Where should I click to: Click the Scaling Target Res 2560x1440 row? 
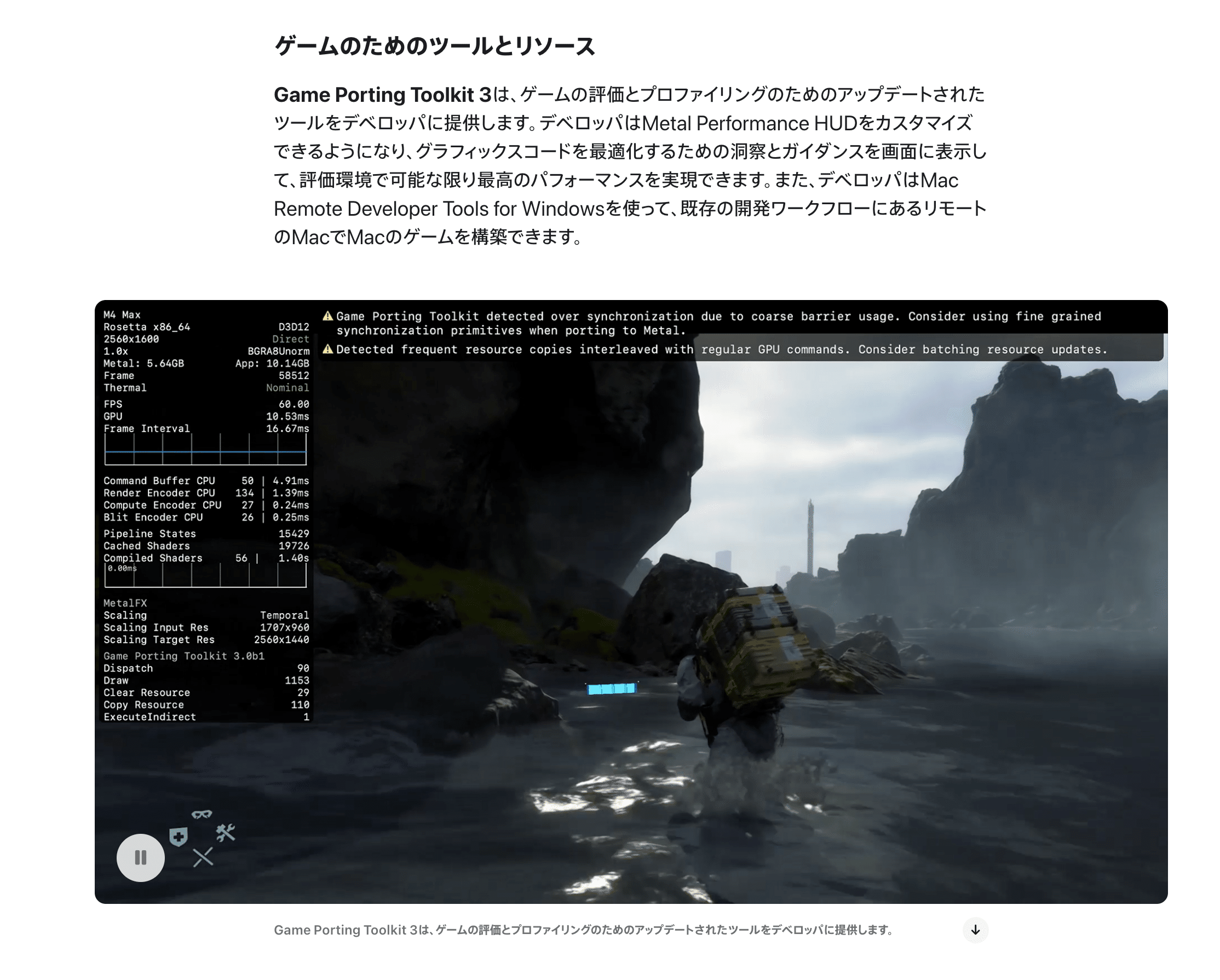click(x=206, y=640)
